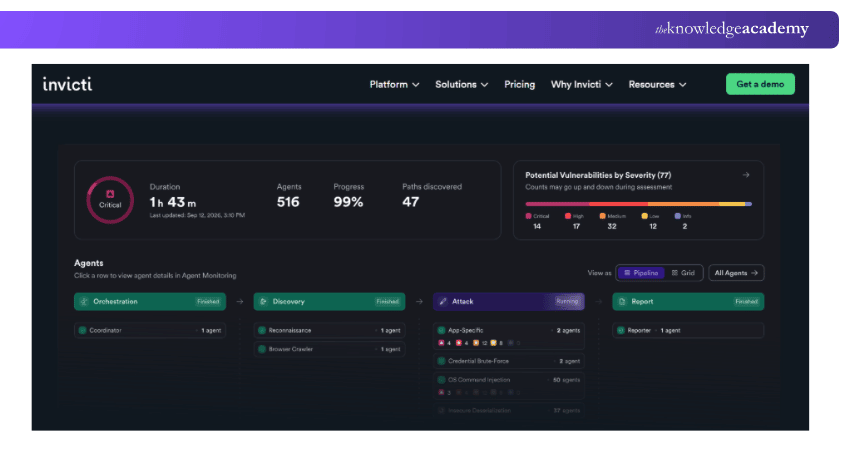Click the invicti logo
This screenshot has height=450, width=850.
(x=67, y=84)
